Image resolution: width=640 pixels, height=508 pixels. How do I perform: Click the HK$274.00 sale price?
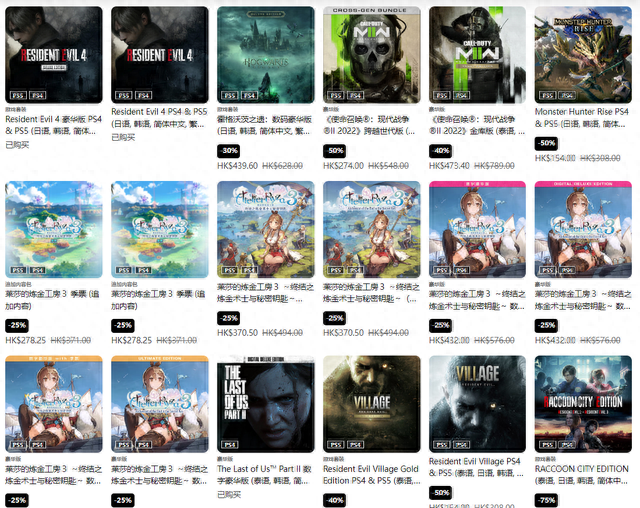pos(343,166)
